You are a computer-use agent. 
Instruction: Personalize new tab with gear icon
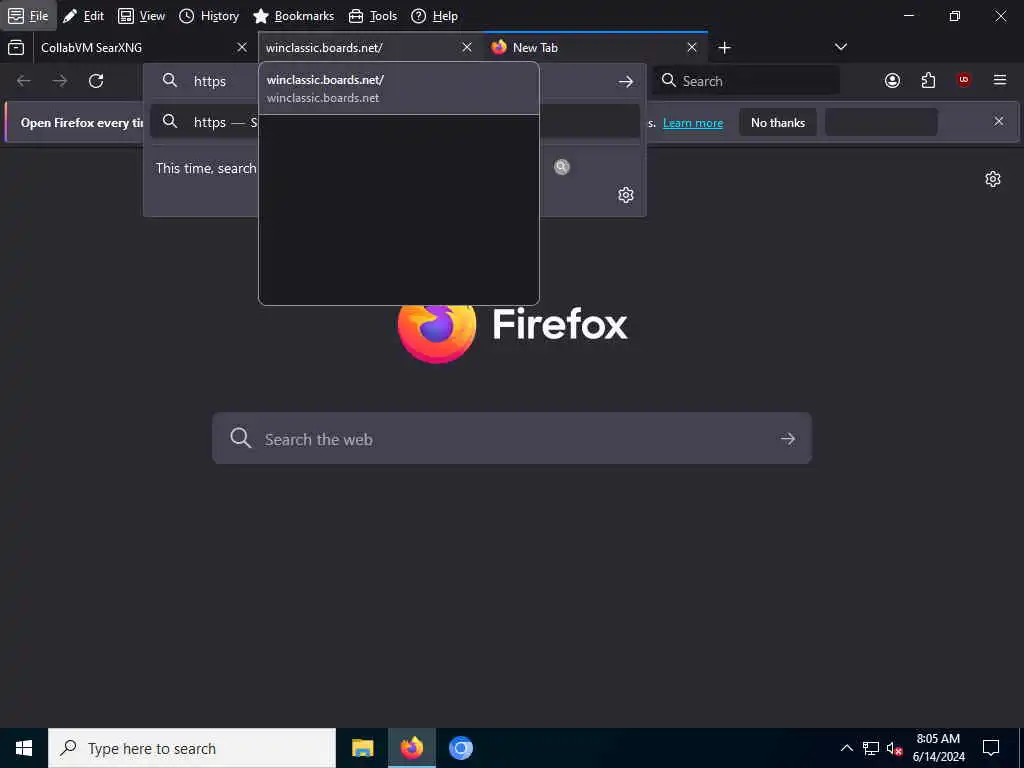coord(993,179)
